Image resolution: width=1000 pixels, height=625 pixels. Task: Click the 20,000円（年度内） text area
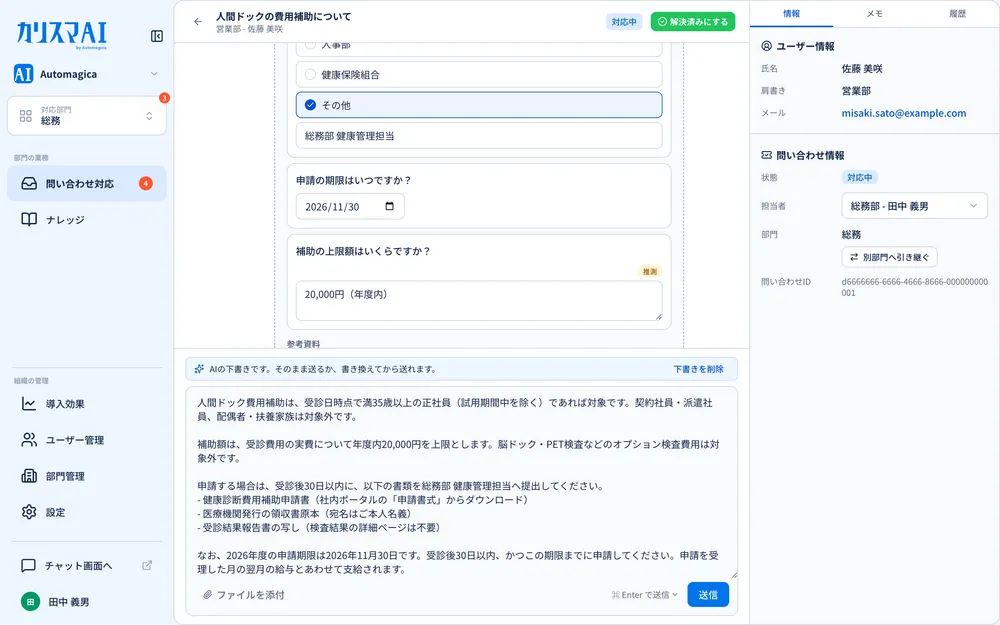479,300
